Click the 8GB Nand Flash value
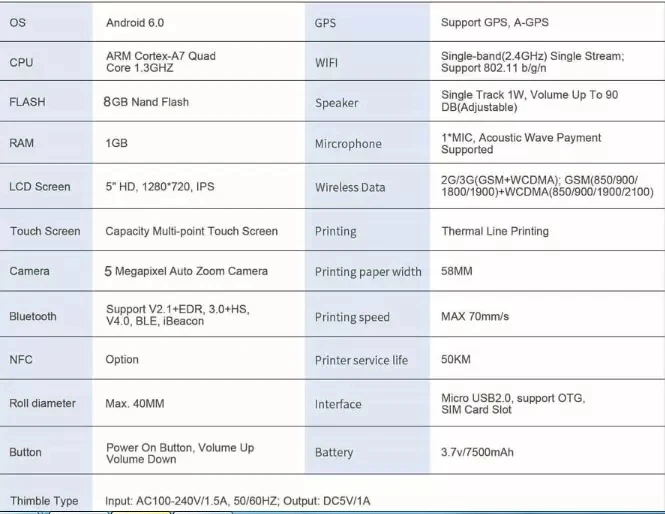Viewport: 665px width, 514px height. 146,102
